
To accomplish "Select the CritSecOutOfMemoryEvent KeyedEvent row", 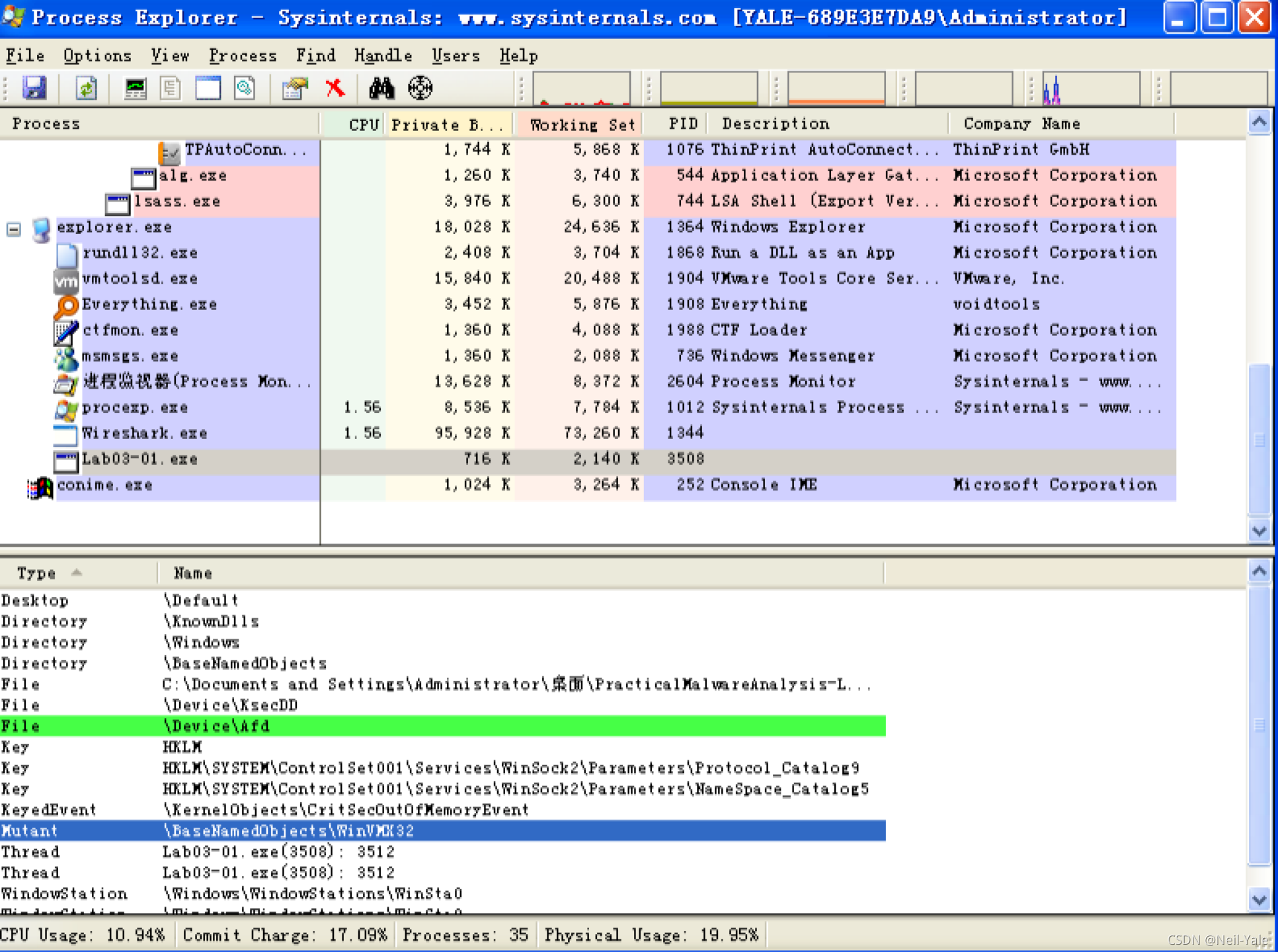I will coord(443,810).
